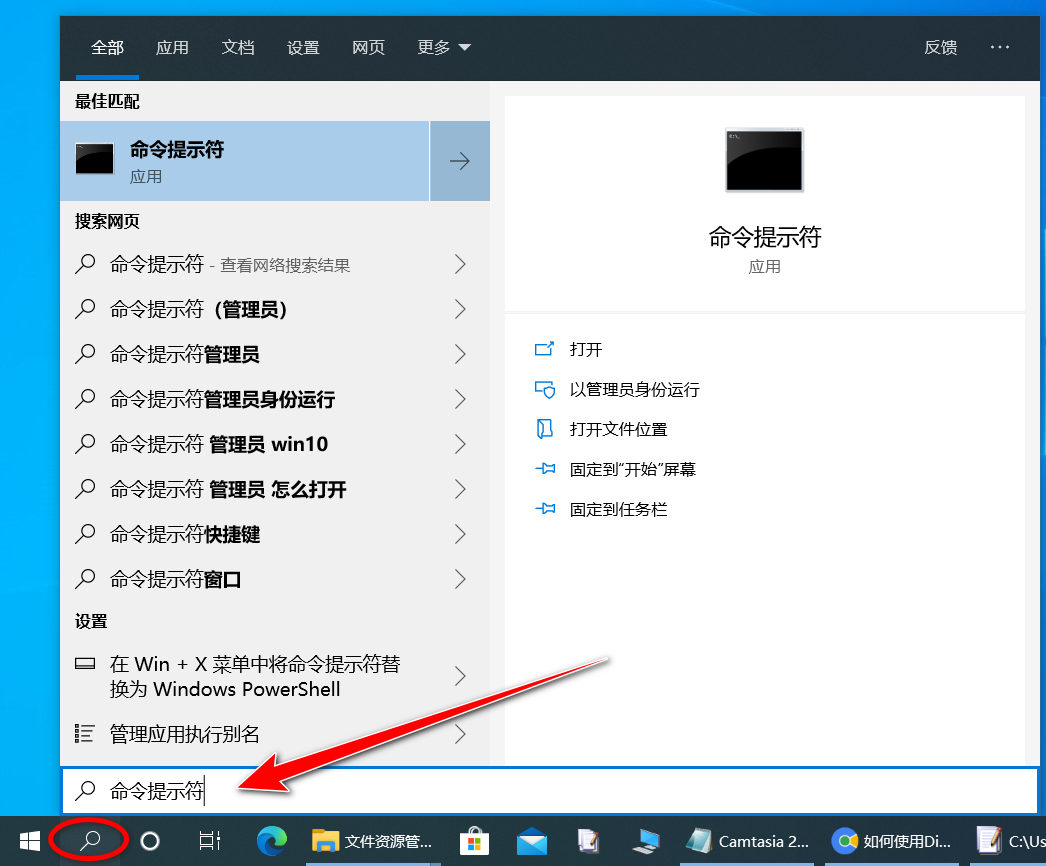Viewport: 1046px width, 866px height.
Task: 打开任务栏上的 Chrome 浏览器
Action: [x=846, y=841]
